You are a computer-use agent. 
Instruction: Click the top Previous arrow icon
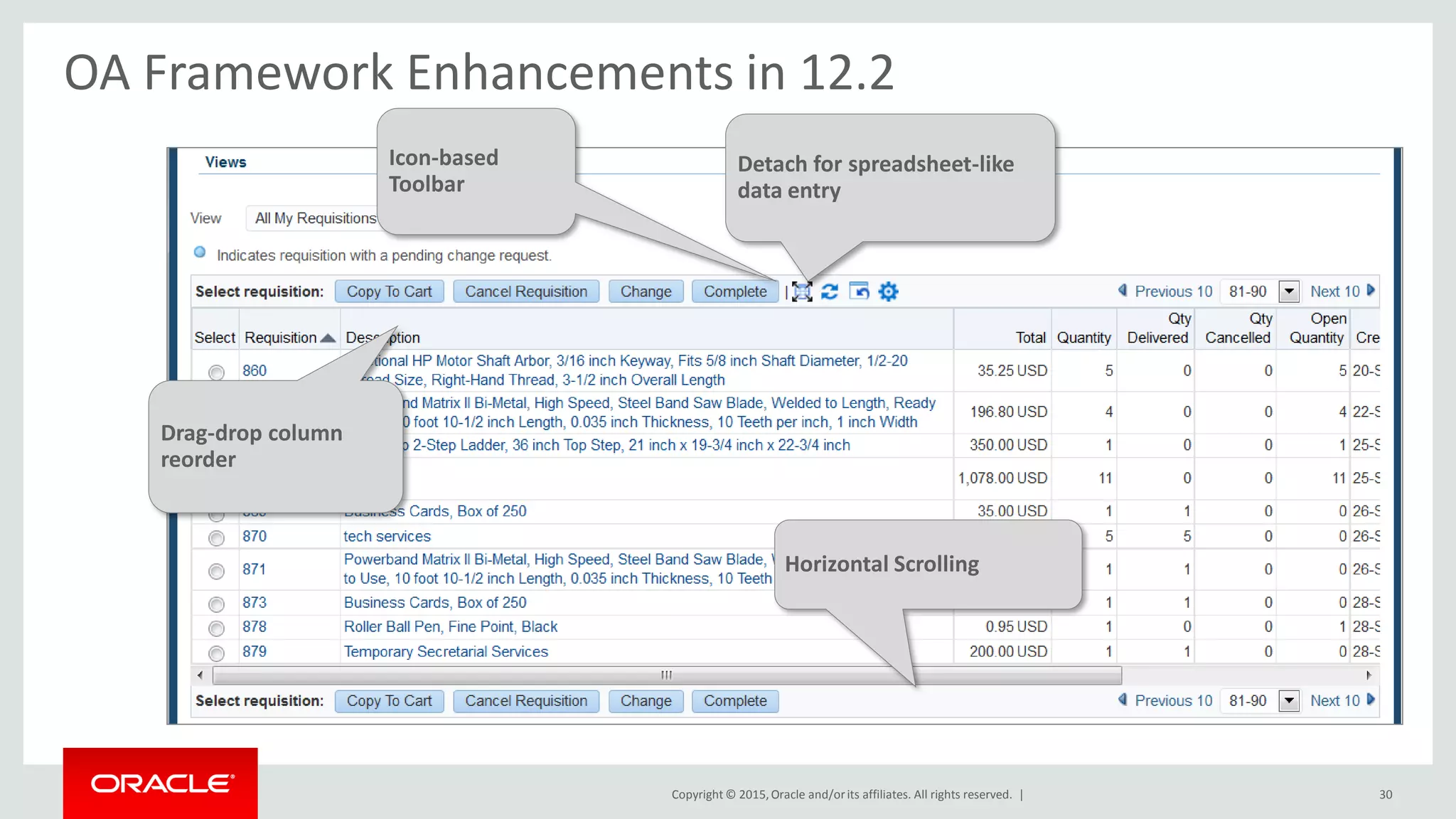pos(1123,290)
